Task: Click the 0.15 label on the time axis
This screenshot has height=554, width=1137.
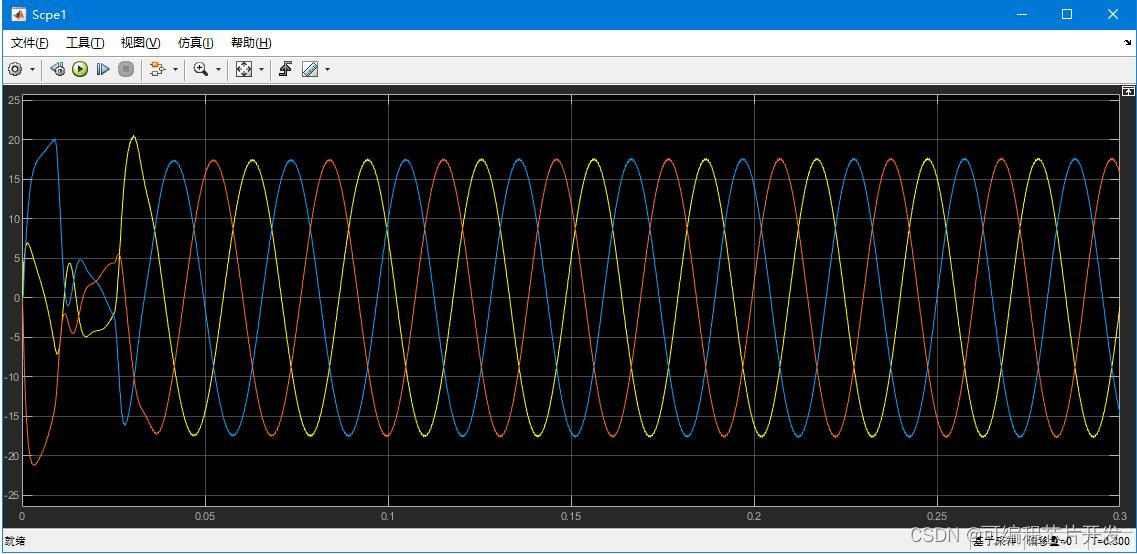Action: tap(571, 516)
